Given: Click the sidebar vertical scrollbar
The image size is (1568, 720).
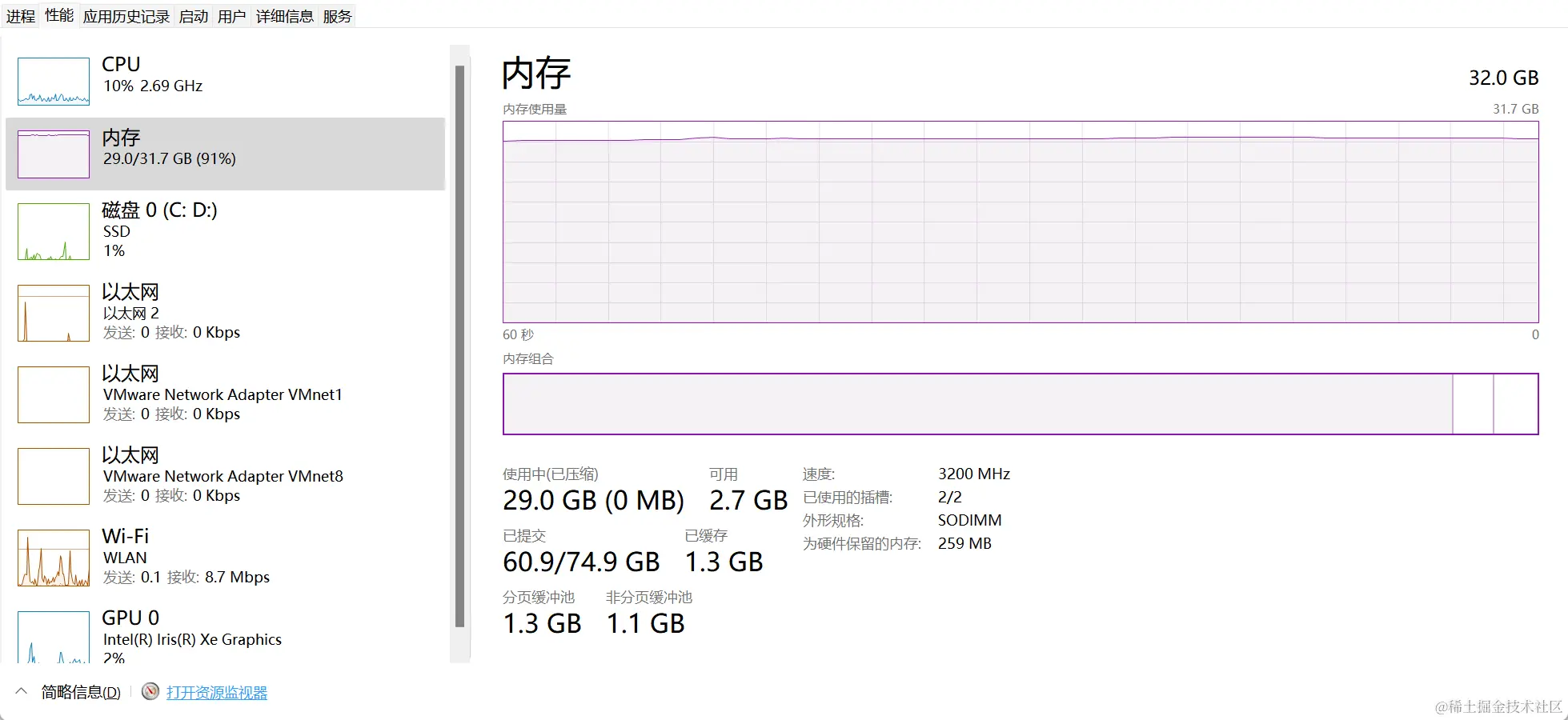Looking at the screenshot, I should (x=459, y=344).
